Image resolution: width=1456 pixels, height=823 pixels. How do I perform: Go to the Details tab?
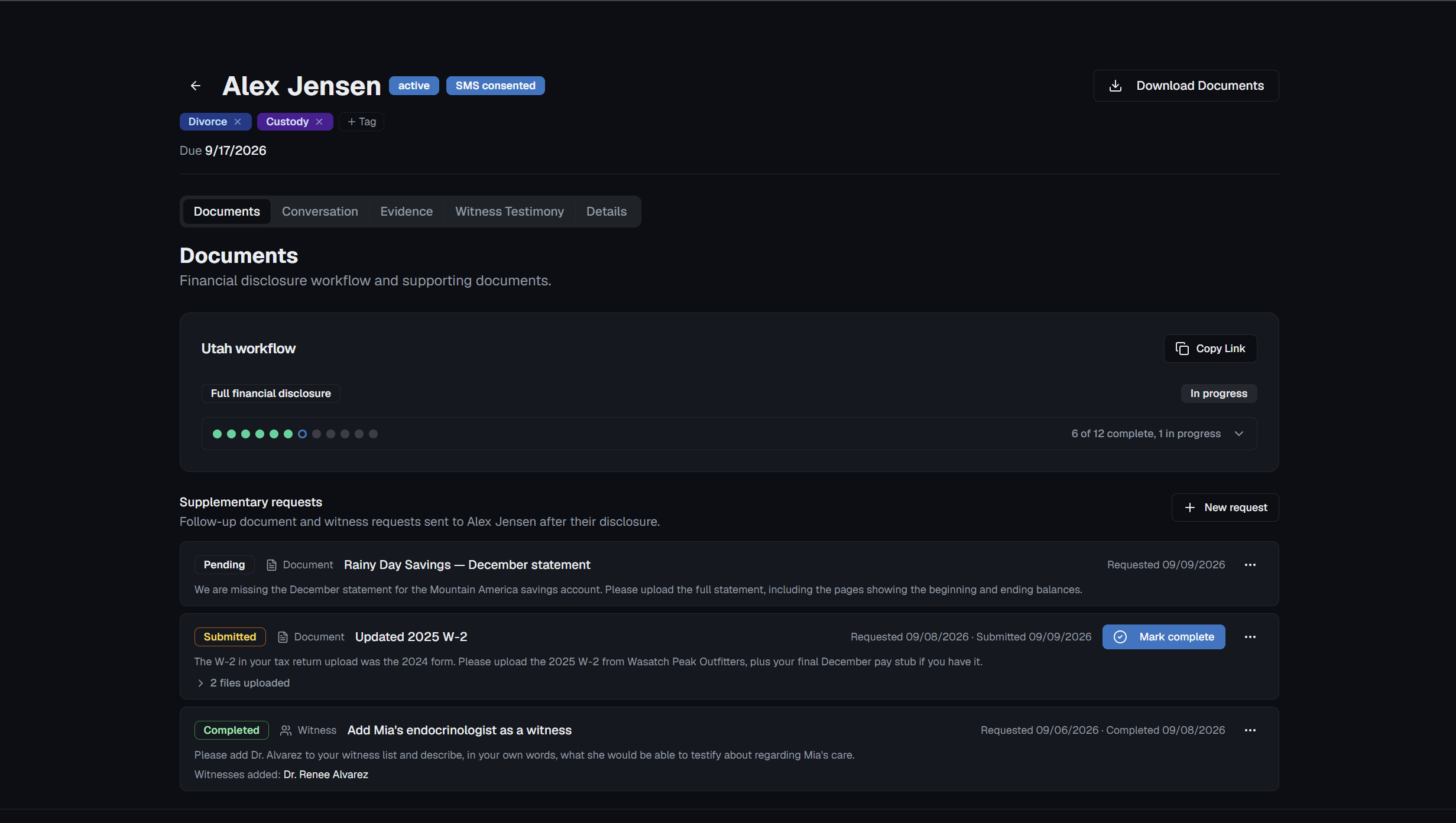click(607, 212)
